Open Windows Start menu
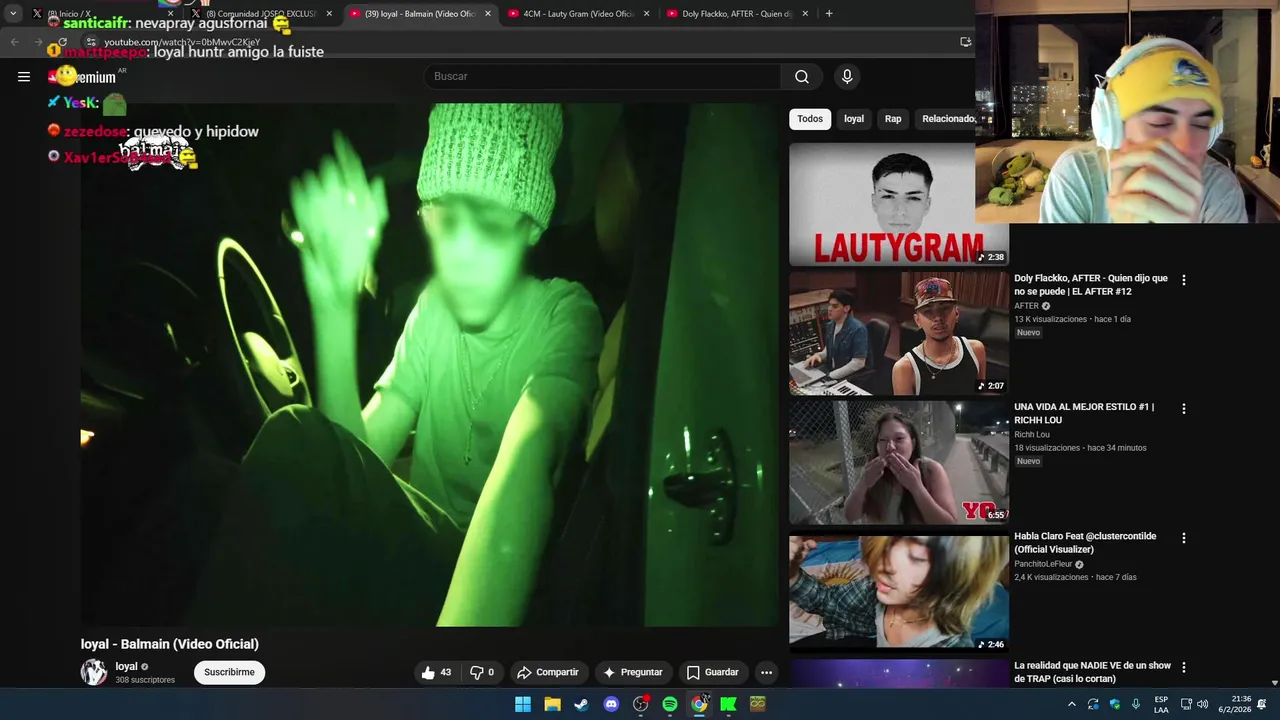The image size is (1280, 720). (523, 704)
